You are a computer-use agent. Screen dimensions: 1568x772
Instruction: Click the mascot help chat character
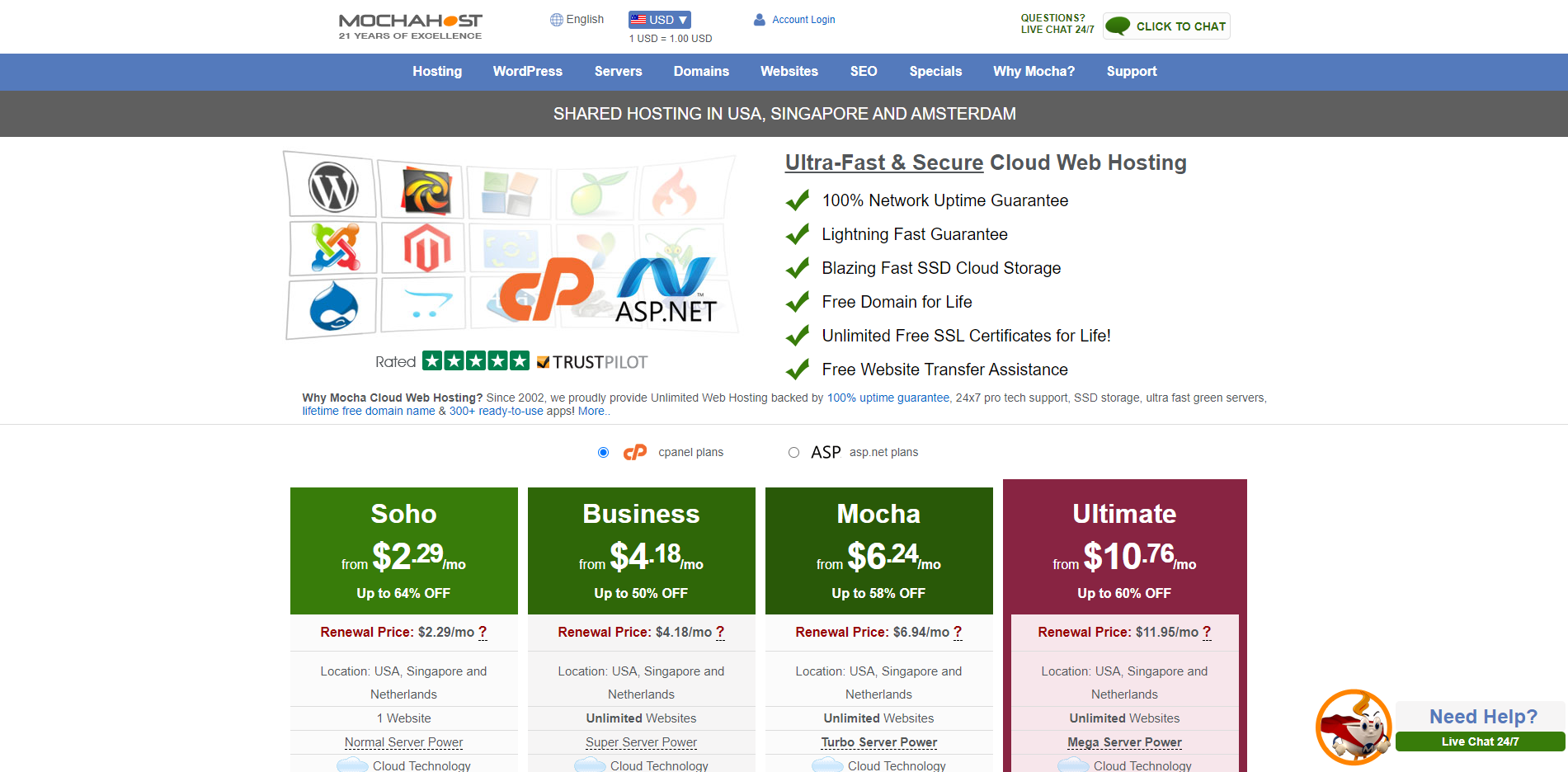click(x=1353, y=727)
